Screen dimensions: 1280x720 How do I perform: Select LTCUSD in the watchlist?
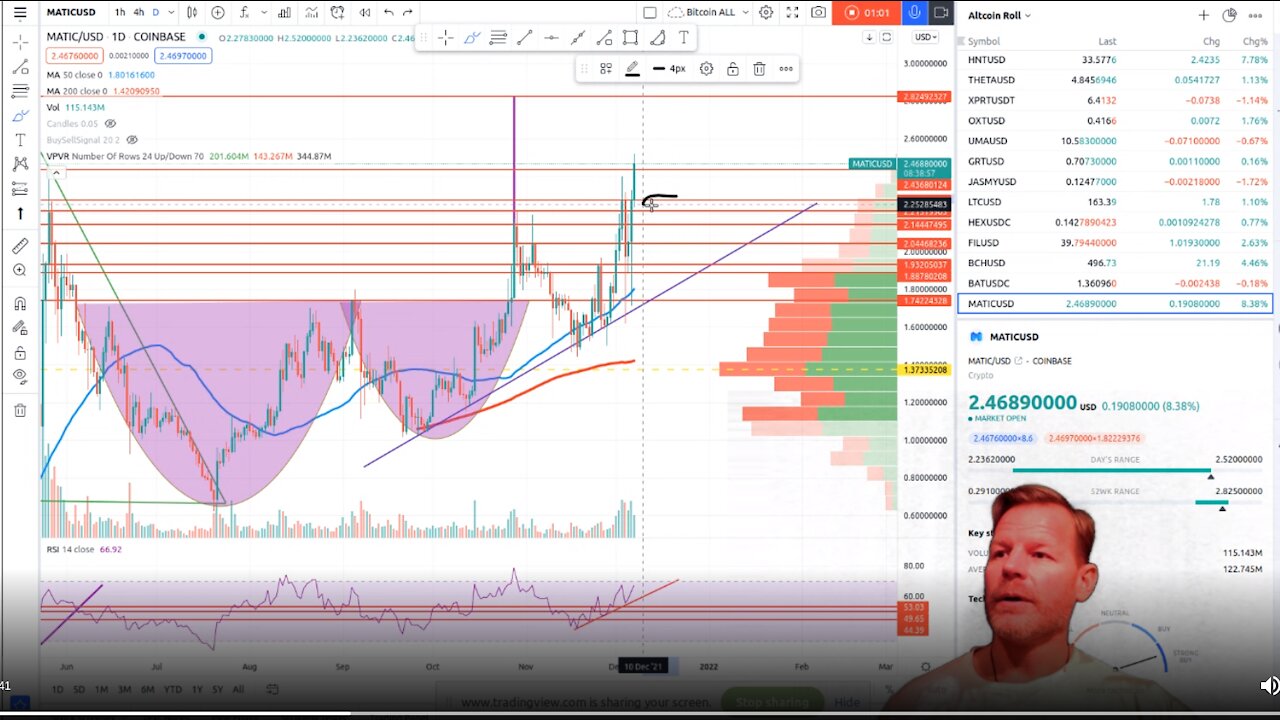(1115, 202)
